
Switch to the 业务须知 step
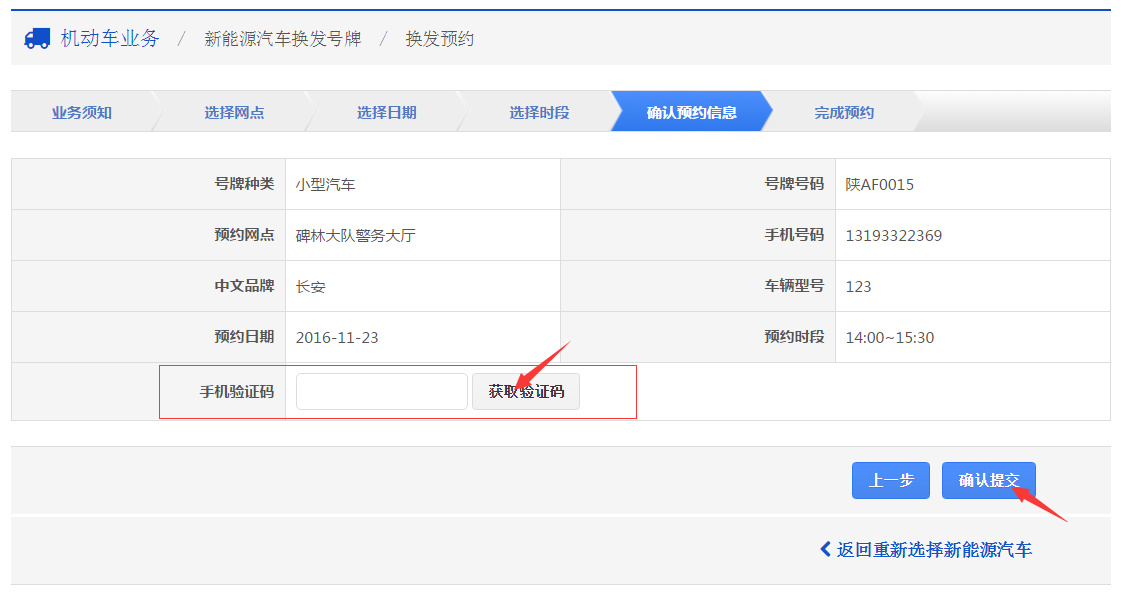coord(82,112)
